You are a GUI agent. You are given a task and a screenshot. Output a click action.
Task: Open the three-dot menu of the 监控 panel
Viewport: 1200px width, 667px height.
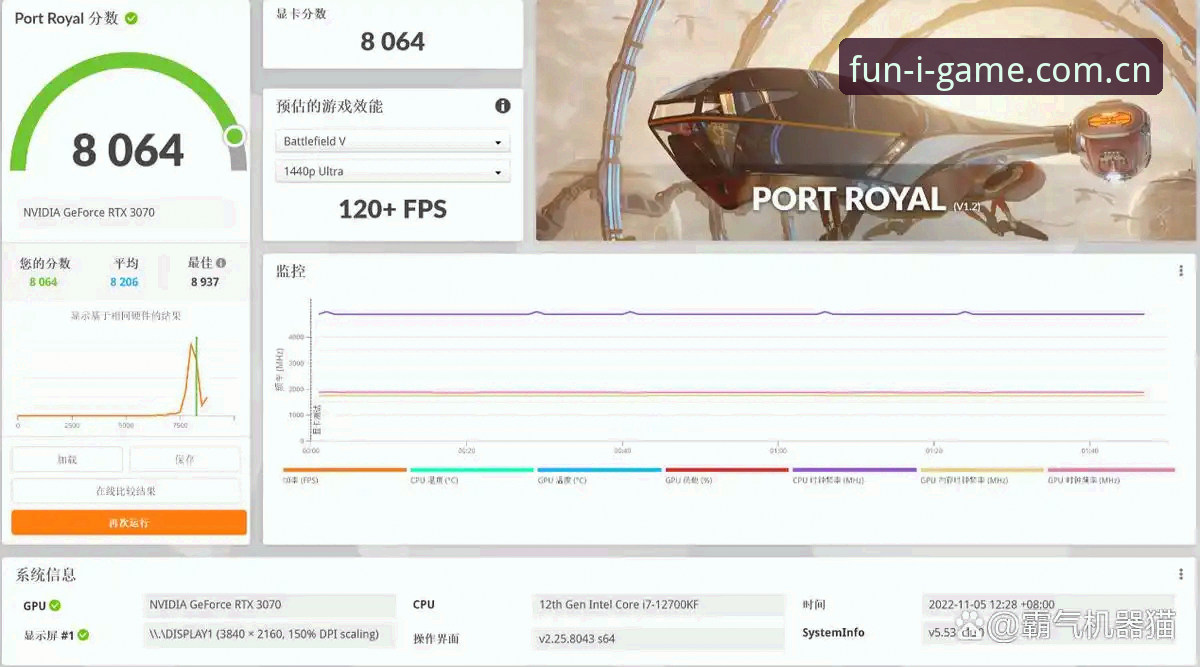tap(1181, 271)
